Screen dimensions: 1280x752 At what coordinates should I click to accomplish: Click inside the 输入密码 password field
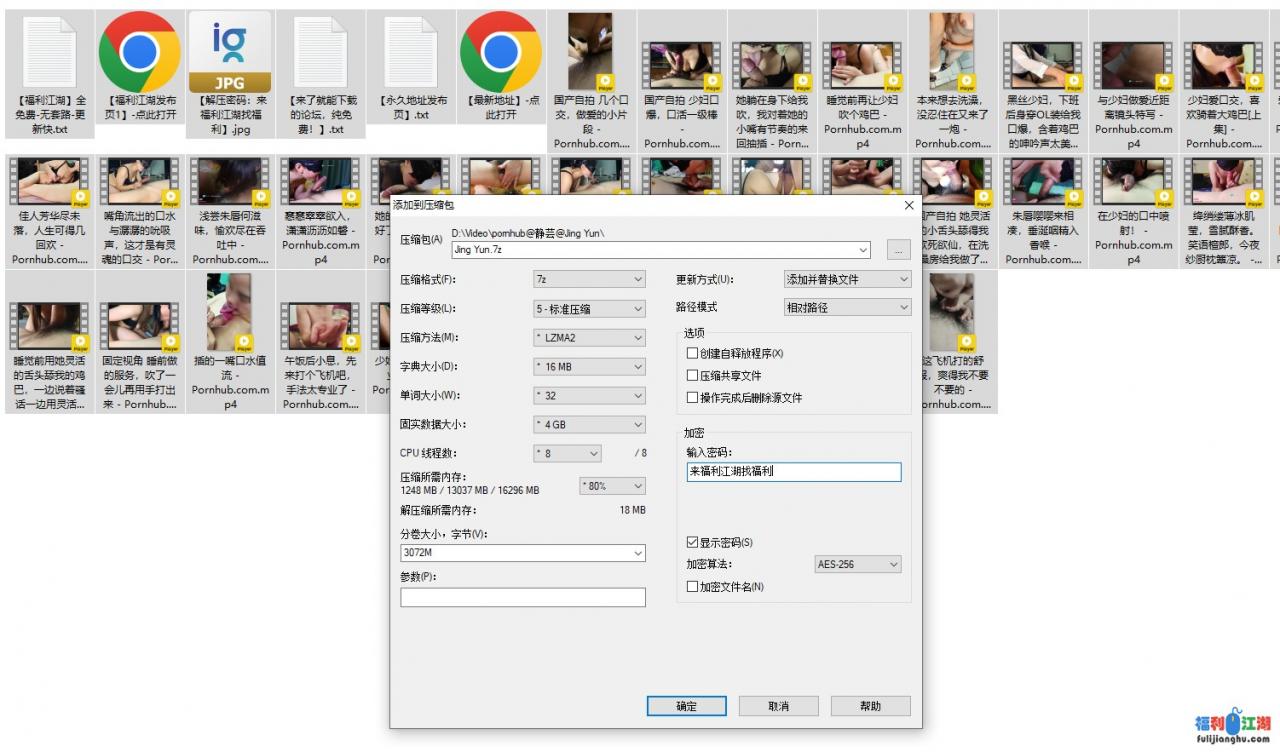pos(793,471)
